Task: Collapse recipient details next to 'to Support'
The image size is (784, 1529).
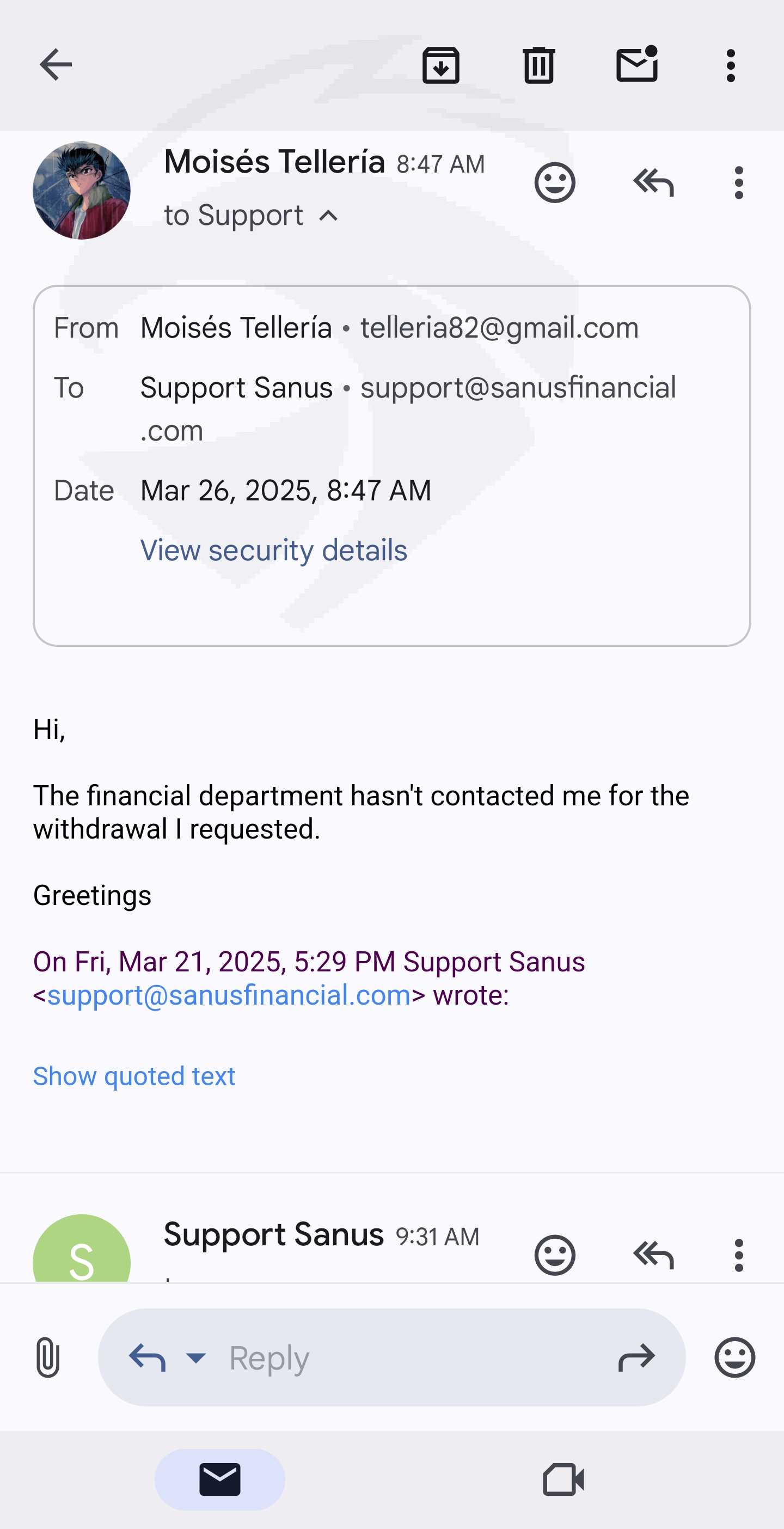Action: [329, 216]
